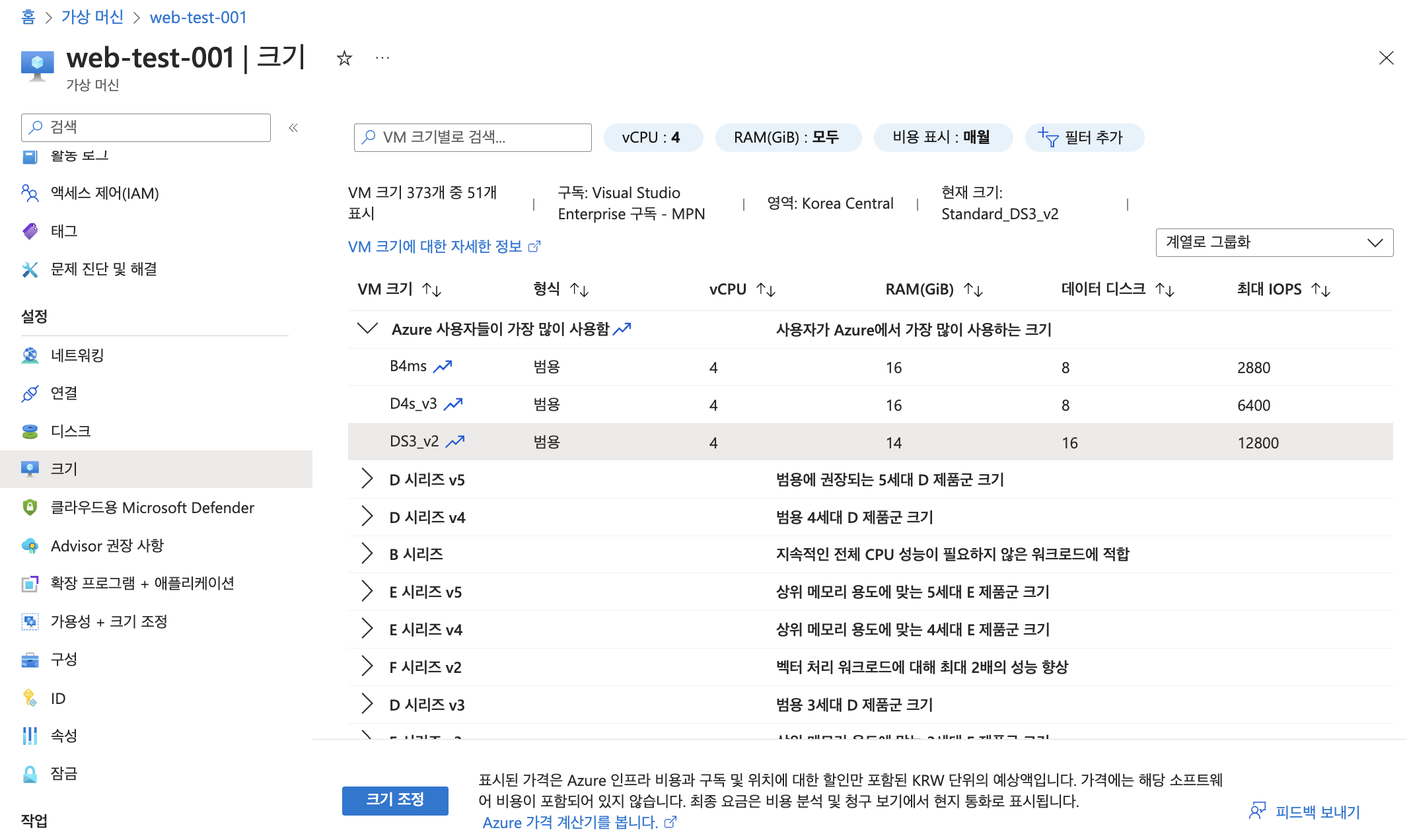Click the favorite star icon next to title
The height and width of the screenshot is (840, 1407).
pyautogui.click(x=344, y=59)
